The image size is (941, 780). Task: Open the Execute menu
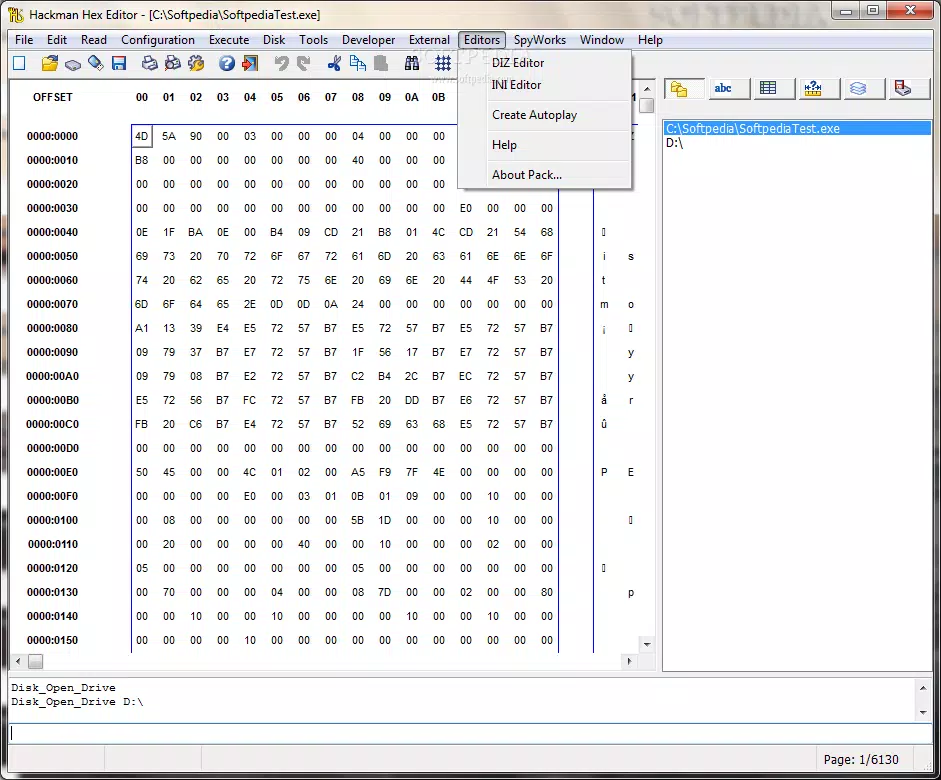229,40
